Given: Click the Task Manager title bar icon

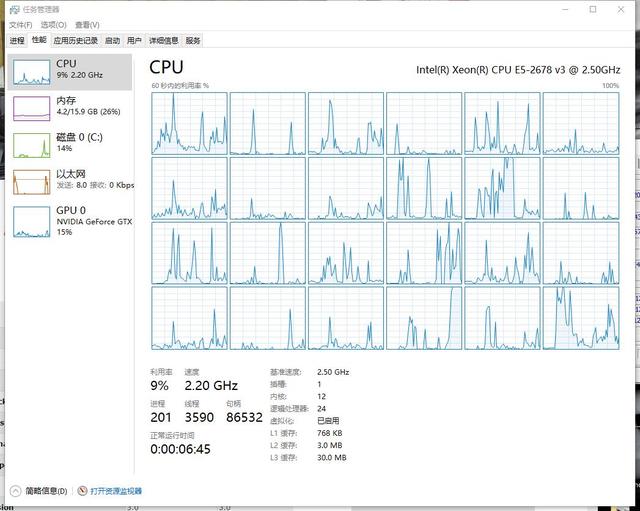Looking at the screenshot, I should (x=14, y=9).
